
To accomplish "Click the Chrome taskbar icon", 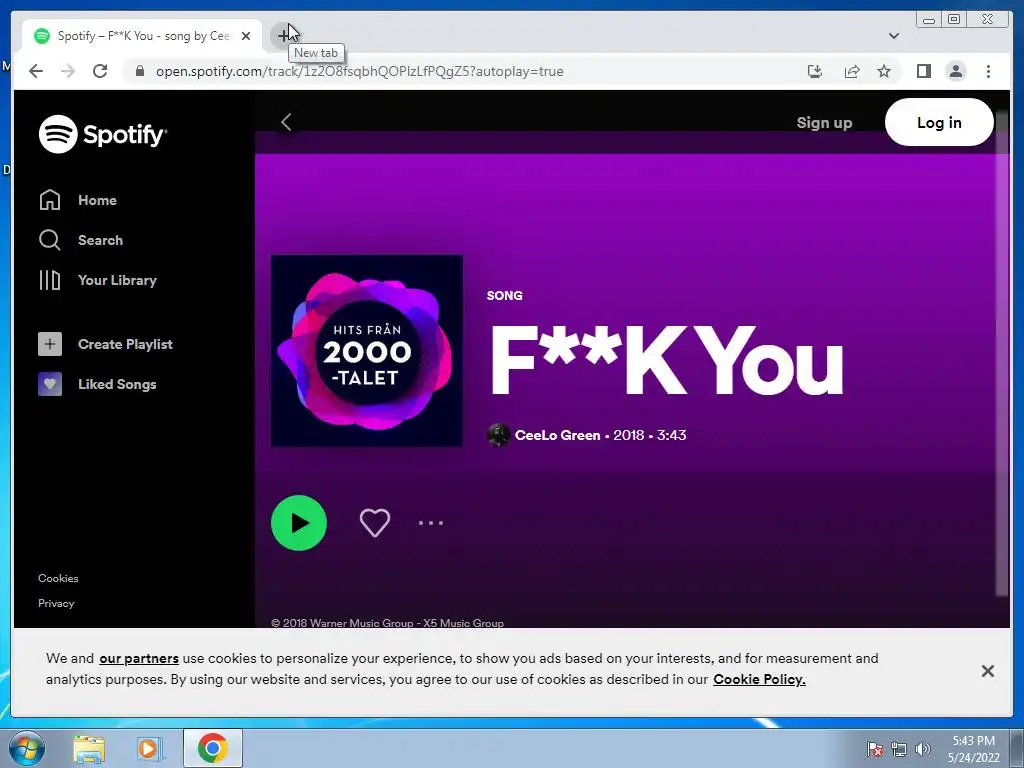I will pyautogui.click(x=213, y=748).
